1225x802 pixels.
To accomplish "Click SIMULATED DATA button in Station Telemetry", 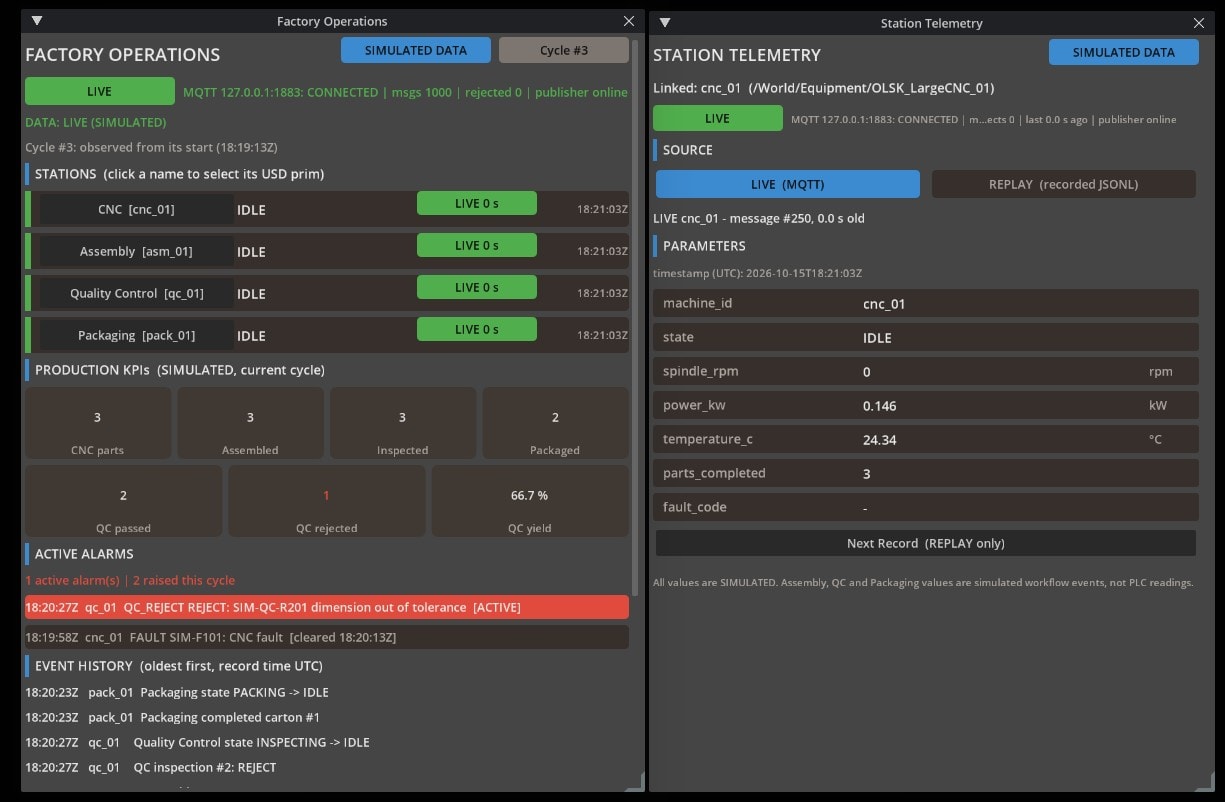I will (x=1124, y=52).
